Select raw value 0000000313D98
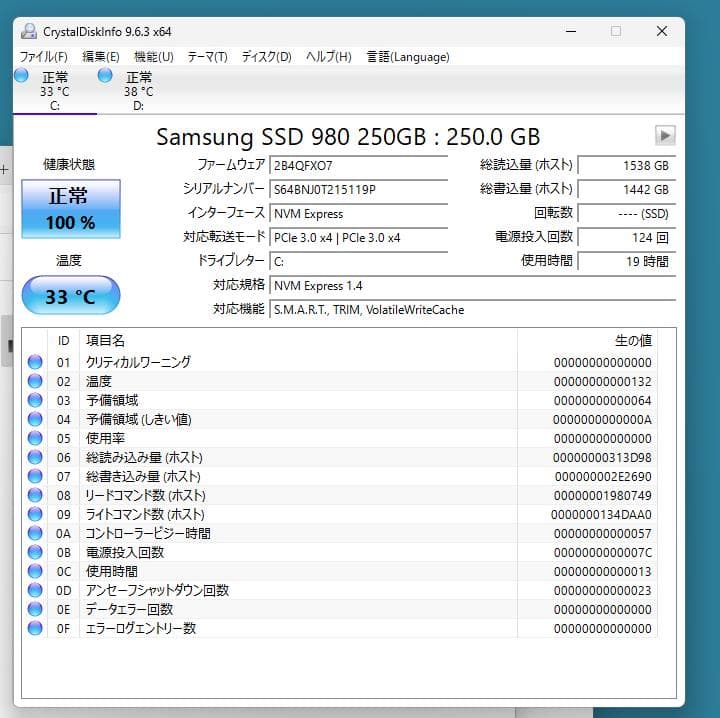This screenshot has width=720, height=718. coord(602,457)
